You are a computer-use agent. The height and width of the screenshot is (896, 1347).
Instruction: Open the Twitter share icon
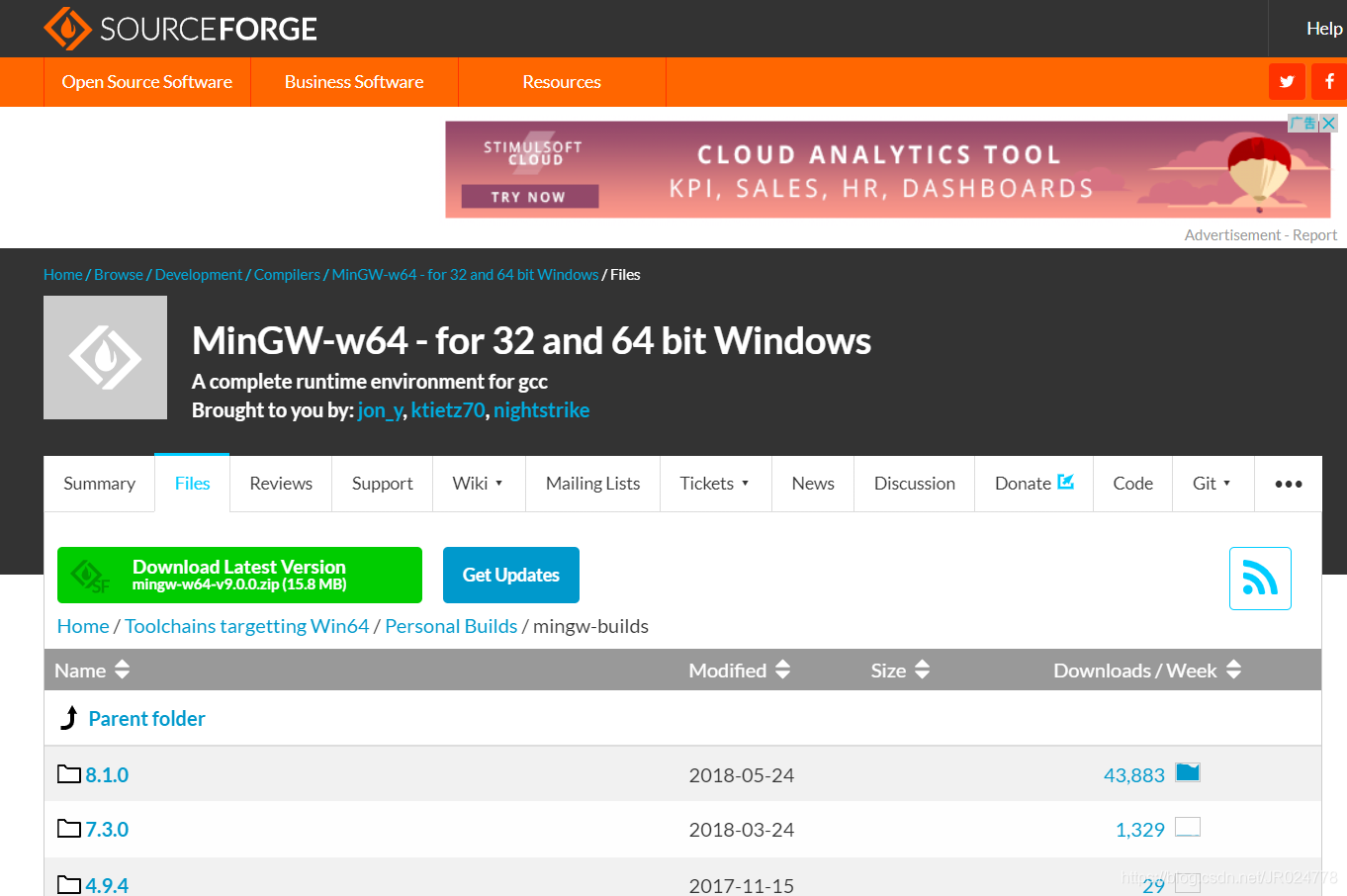tap(1287, 82)
